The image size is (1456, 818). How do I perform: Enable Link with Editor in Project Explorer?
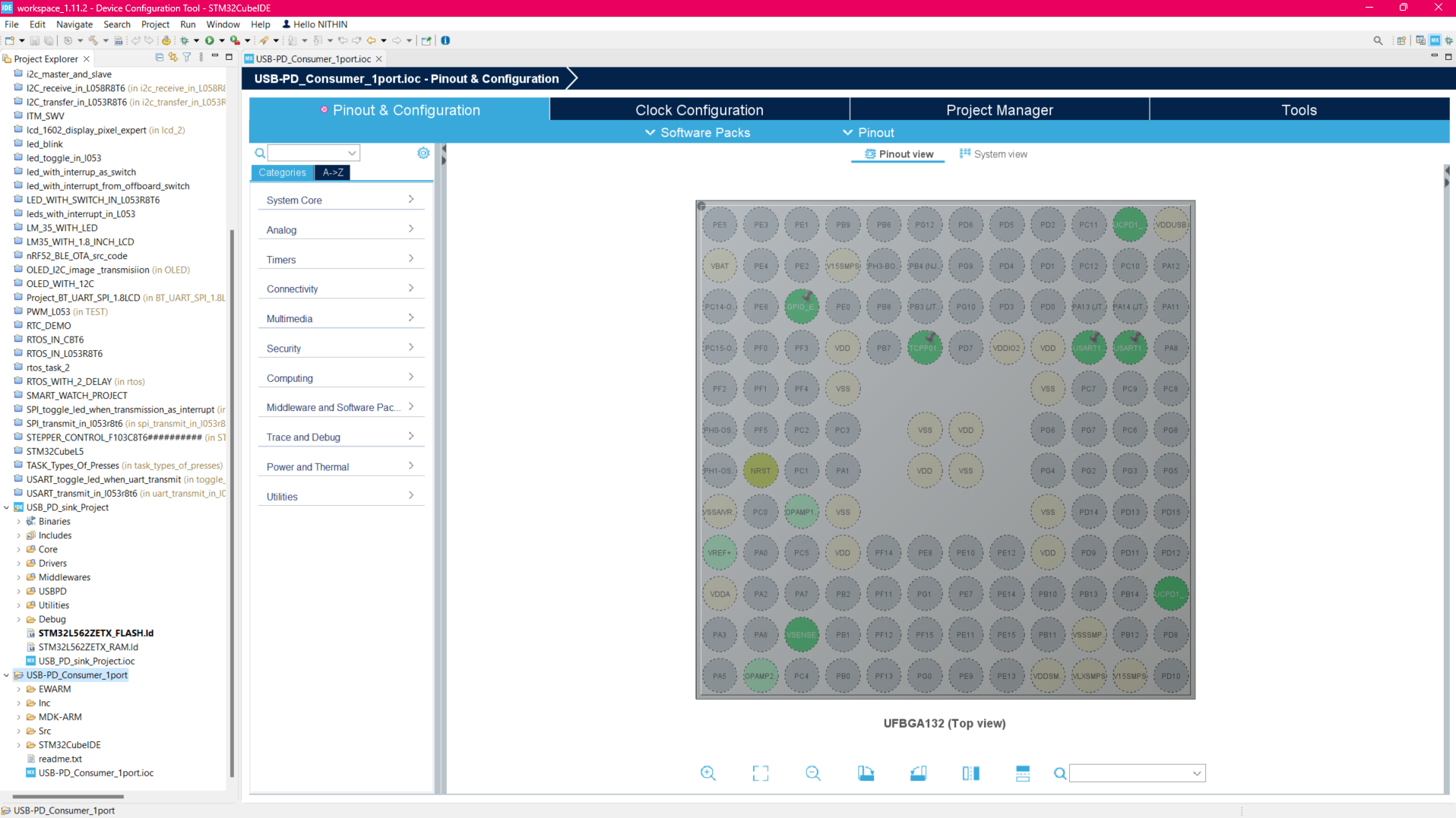173,57
